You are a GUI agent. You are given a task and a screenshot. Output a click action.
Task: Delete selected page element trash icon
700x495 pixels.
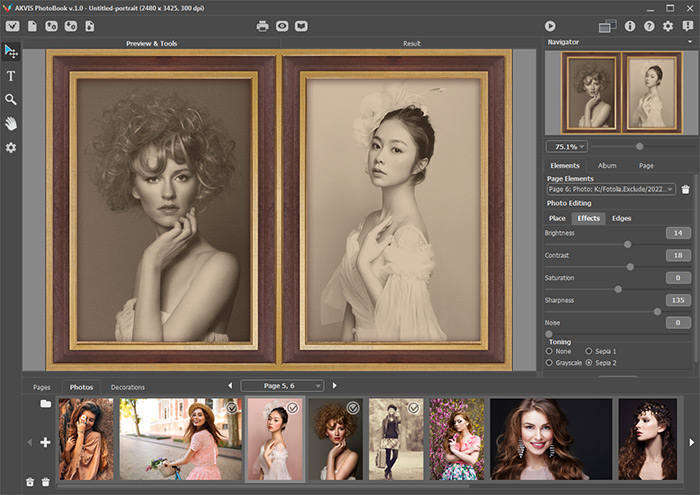[686, 190]
